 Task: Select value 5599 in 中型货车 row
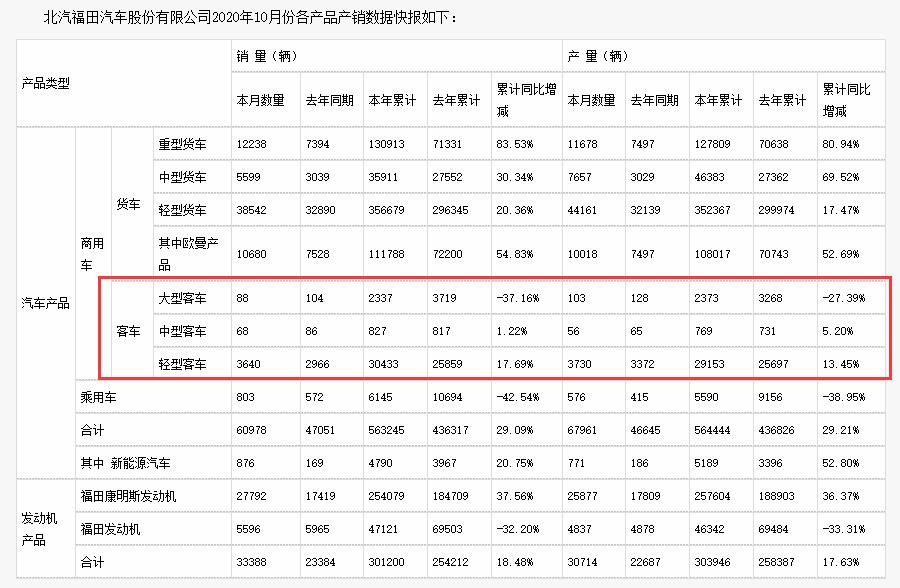pos(249,177)
